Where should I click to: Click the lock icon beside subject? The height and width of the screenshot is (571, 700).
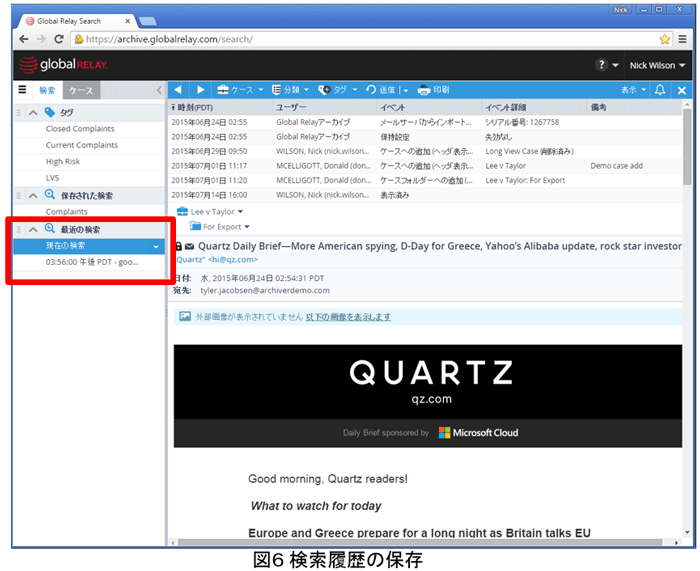pyautogui.click(x=179, y=246)
